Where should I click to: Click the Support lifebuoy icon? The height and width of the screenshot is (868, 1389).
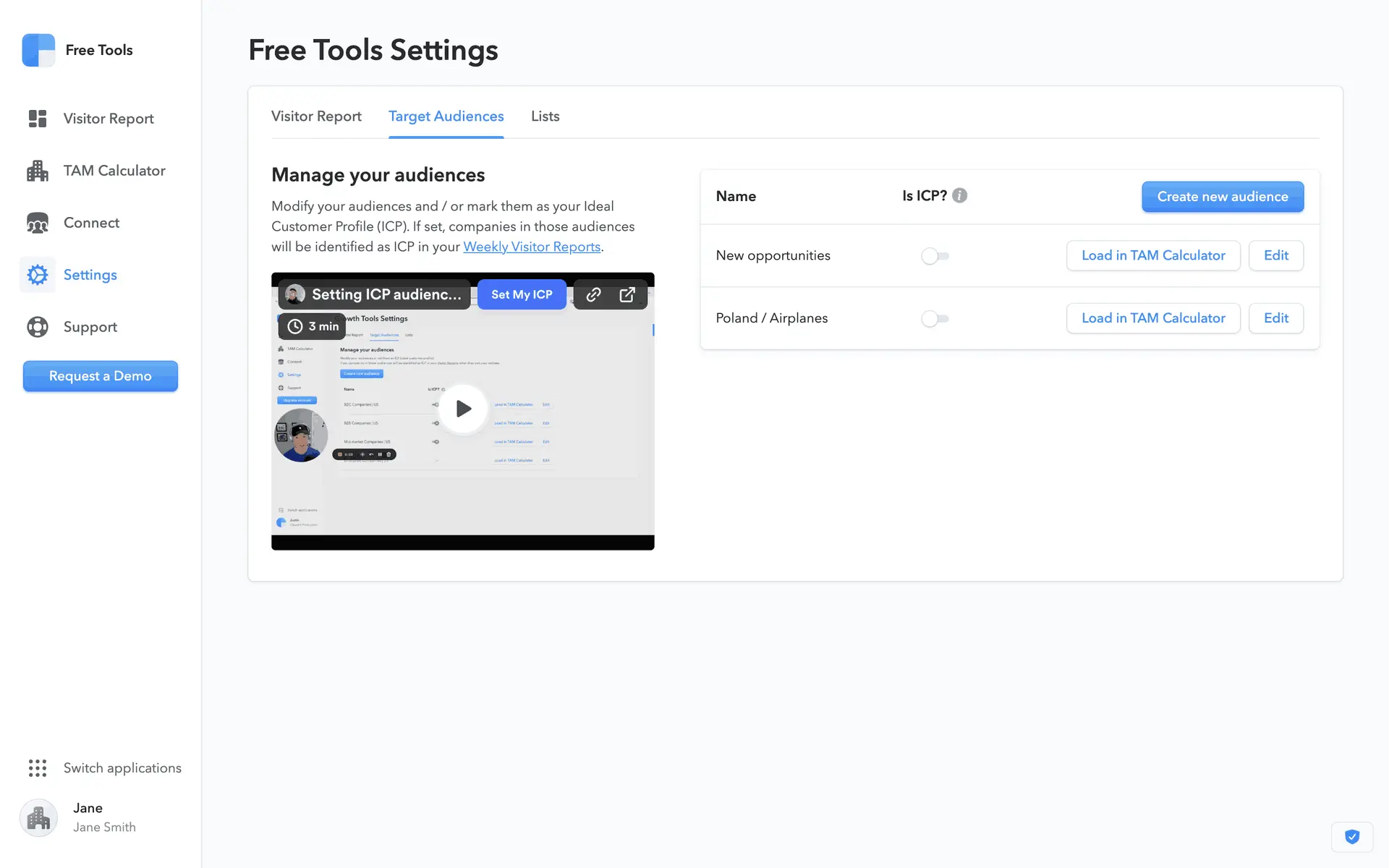point(38,327)
